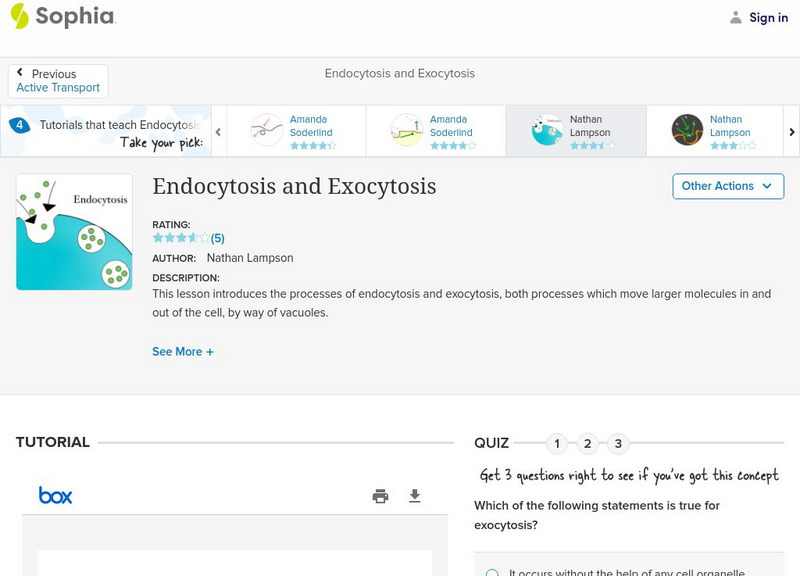Open author Nathan Lampson's profile link
Screen dimensions: 800x576
click(250, 258)
